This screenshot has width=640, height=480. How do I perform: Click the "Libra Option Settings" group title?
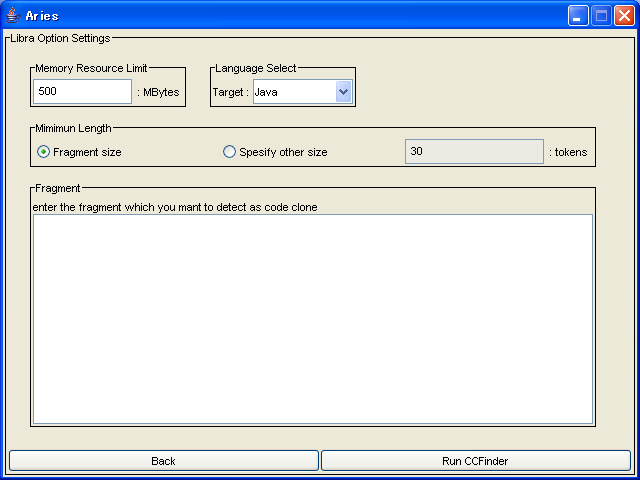point(60,38)
